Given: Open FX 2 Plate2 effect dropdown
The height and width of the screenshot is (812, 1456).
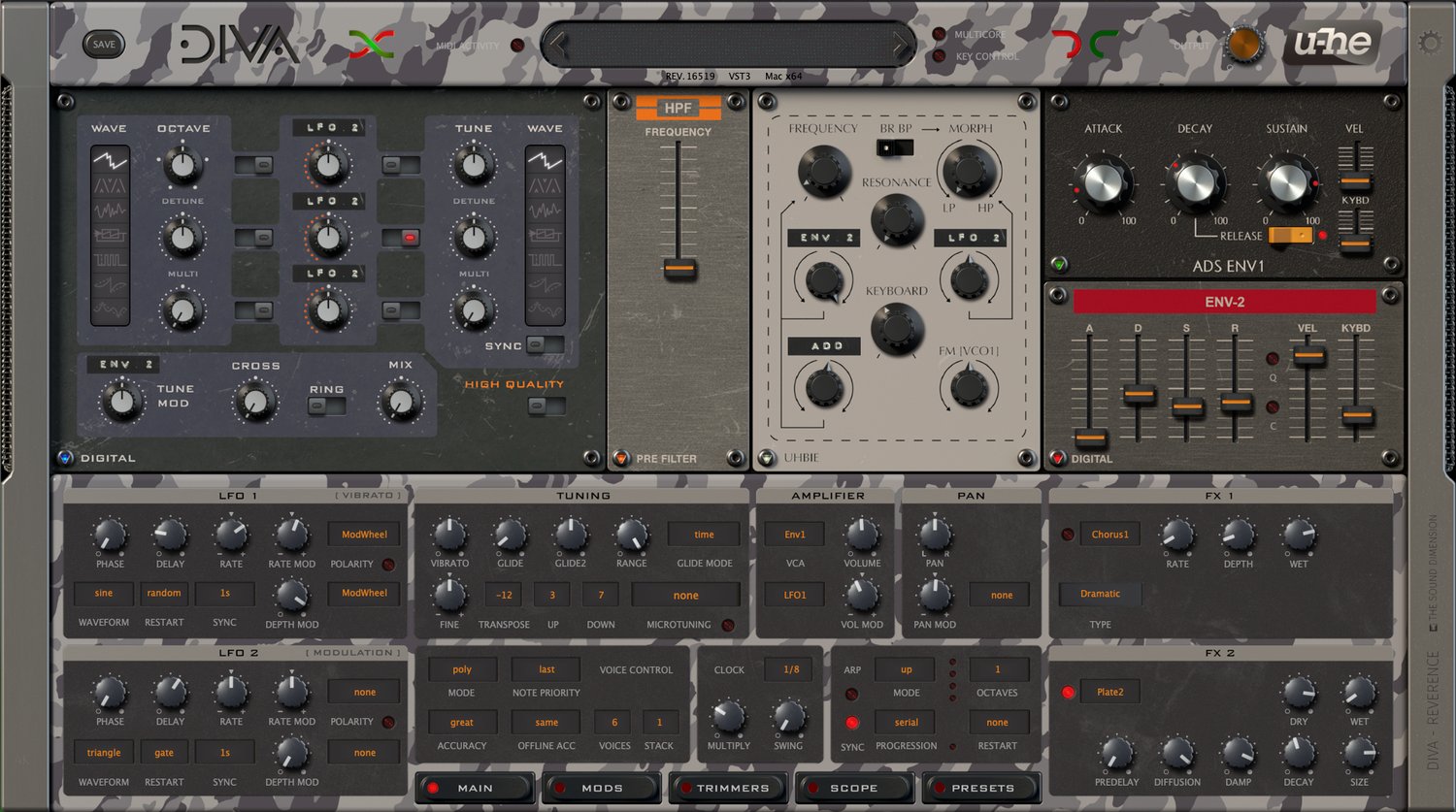Looking at the screenshot, I should click(1110, 692).
